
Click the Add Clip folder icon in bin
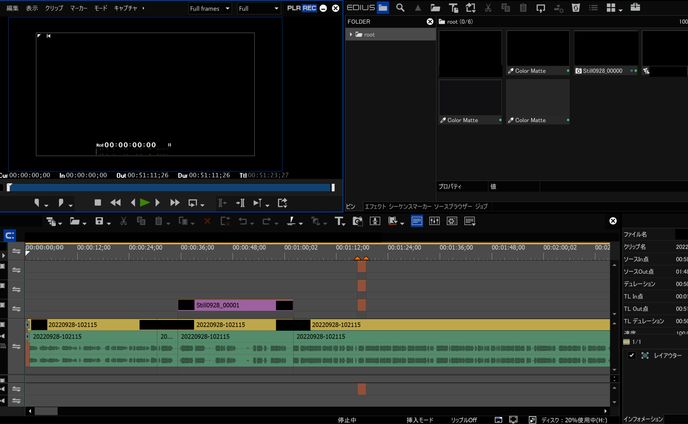click(435, 7)
